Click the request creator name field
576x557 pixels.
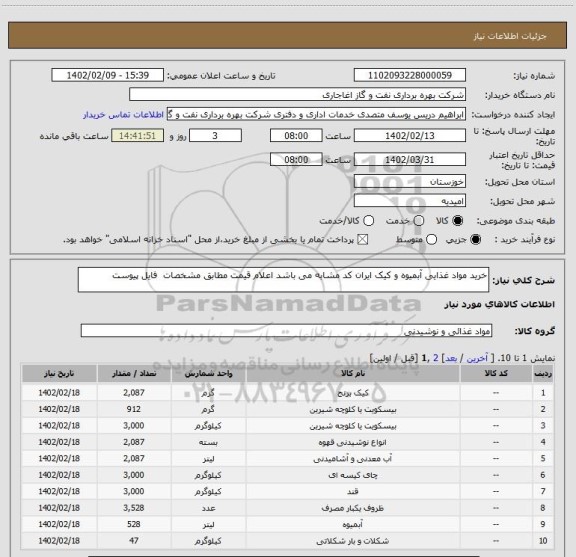click(x=316, y=114)
